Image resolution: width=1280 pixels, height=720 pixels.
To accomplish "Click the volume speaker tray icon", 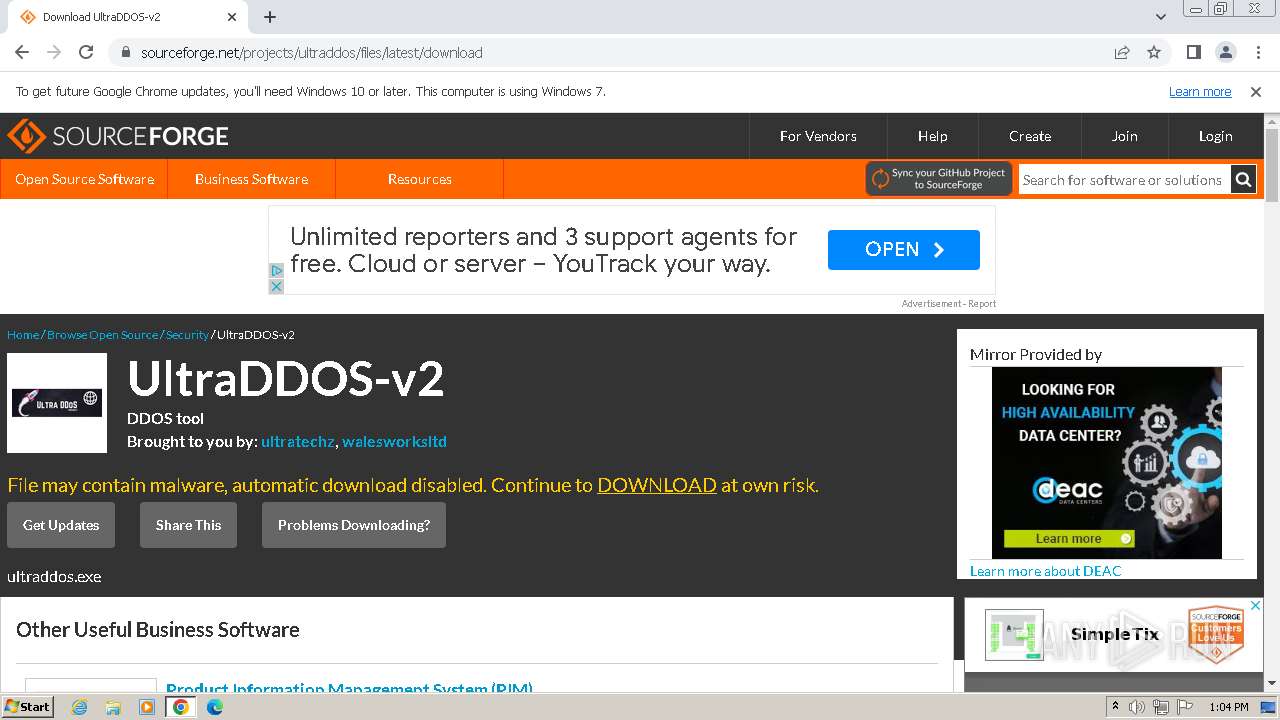I will pyautogui.click(x=1137, y=707).
